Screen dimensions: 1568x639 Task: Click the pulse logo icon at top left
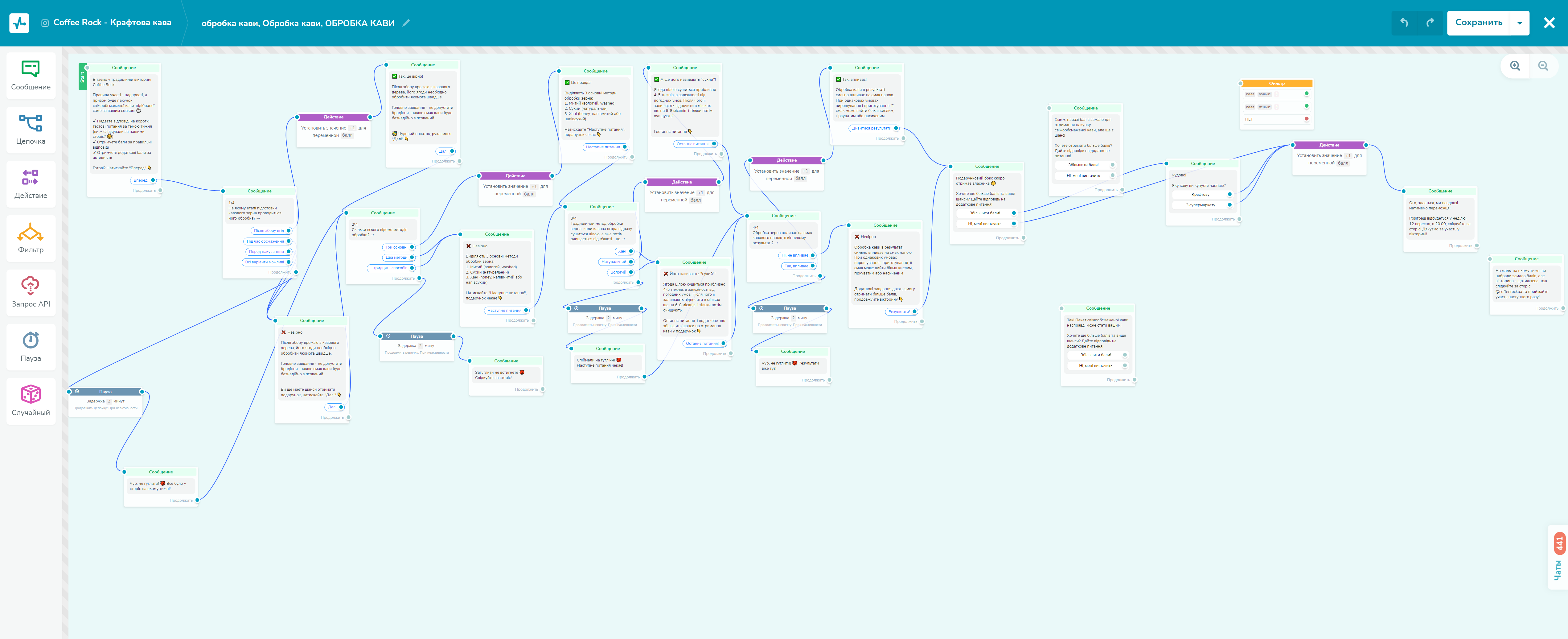click(x=19, y=23)
